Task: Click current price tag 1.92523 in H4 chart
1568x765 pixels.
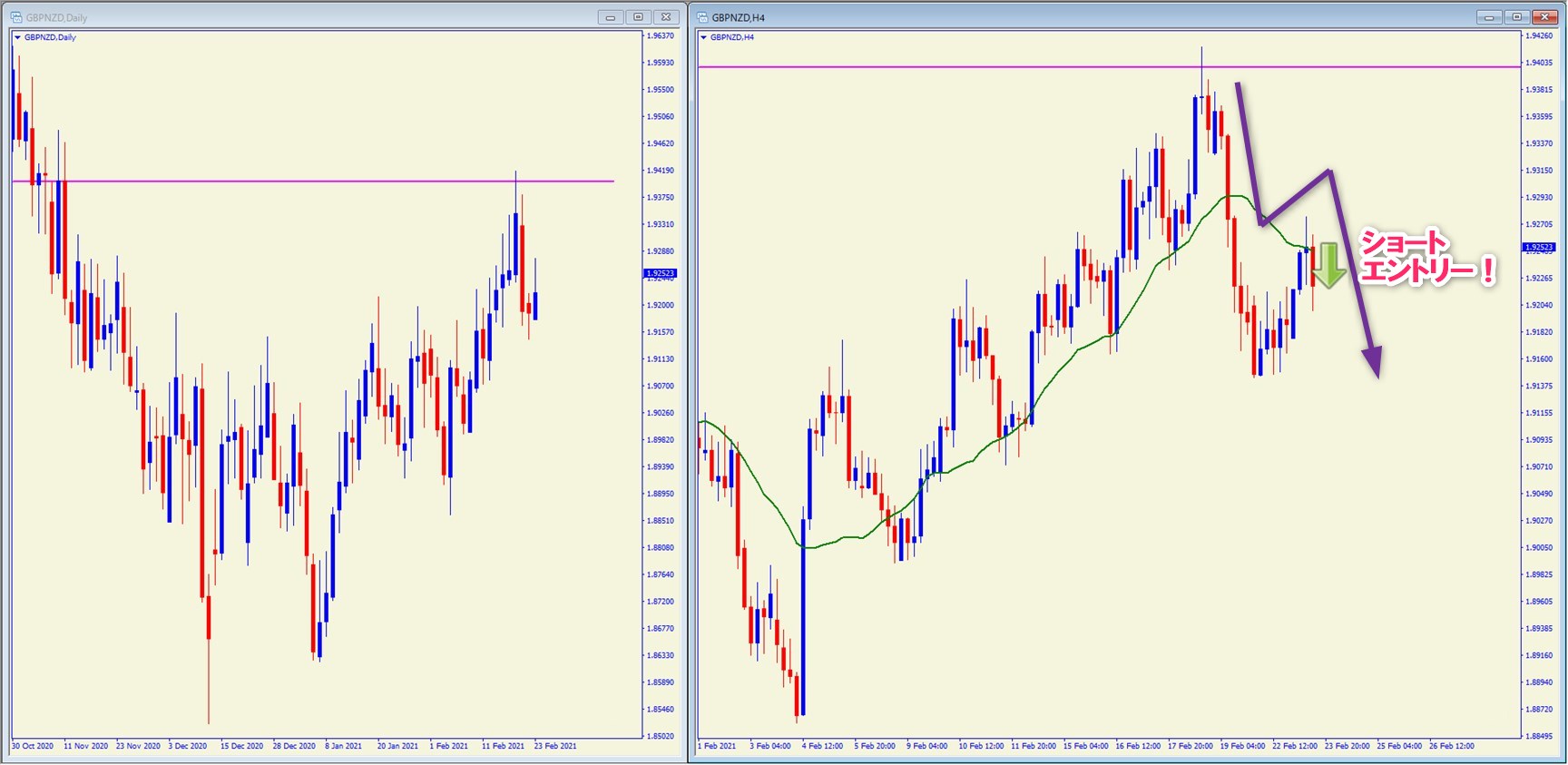Action: [1538, 247]
